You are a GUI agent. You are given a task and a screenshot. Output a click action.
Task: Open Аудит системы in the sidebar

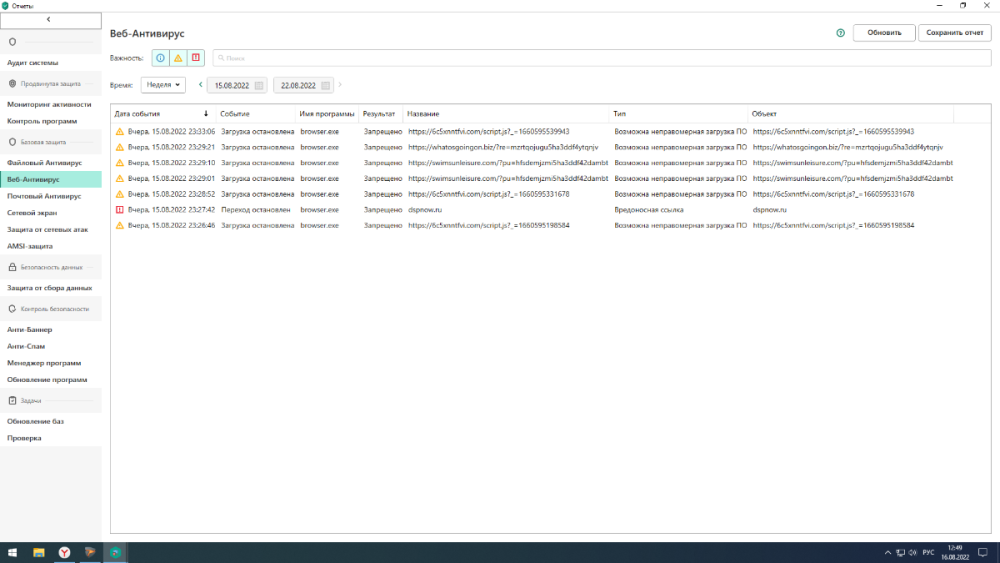pyautogui.click(x=33, y=62)
